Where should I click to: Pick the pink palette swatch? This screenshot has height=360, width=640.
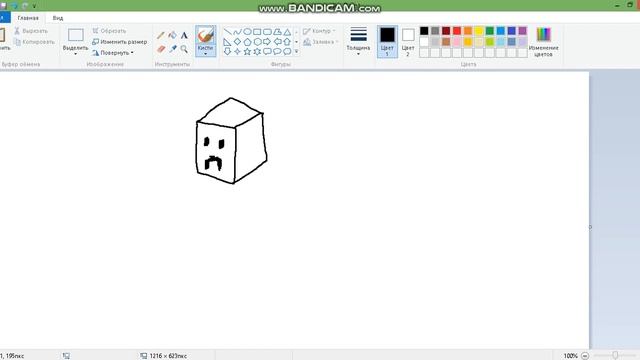(457, 42)
